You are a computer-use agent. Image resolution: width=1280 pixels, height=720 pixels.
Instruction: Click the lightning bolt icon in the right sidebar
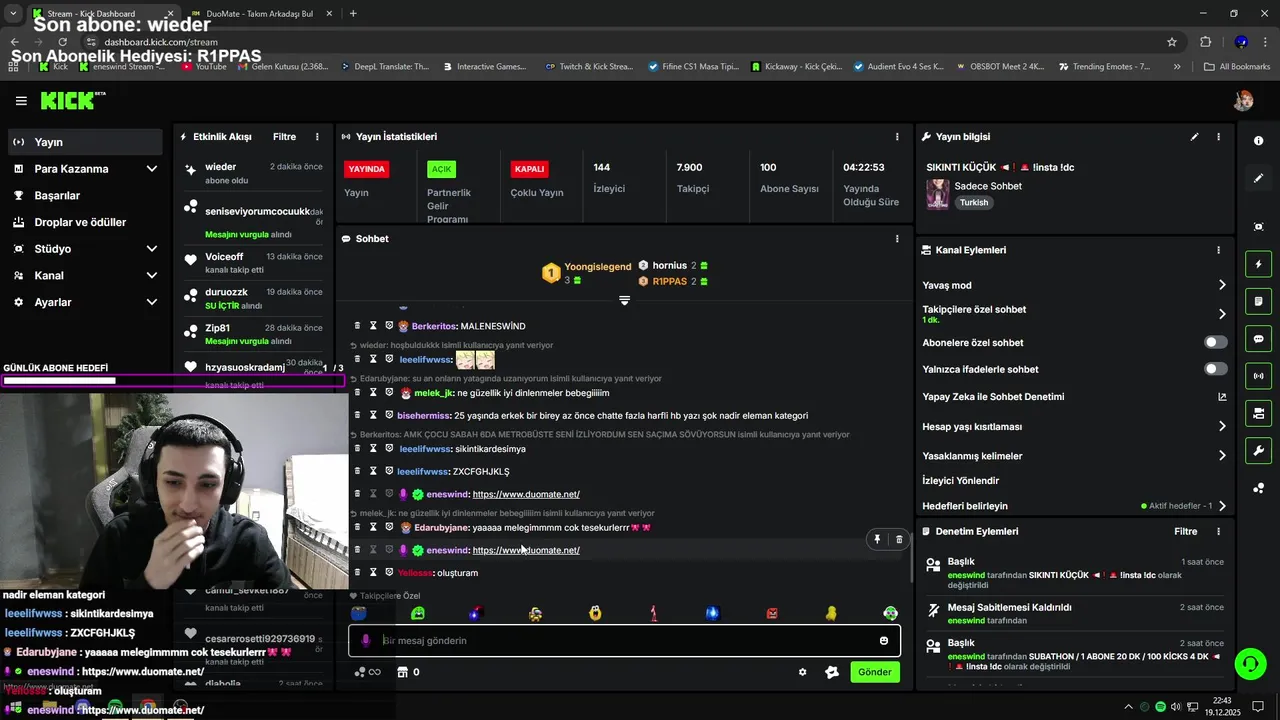pyautogui.click(x=1258, y=264)
